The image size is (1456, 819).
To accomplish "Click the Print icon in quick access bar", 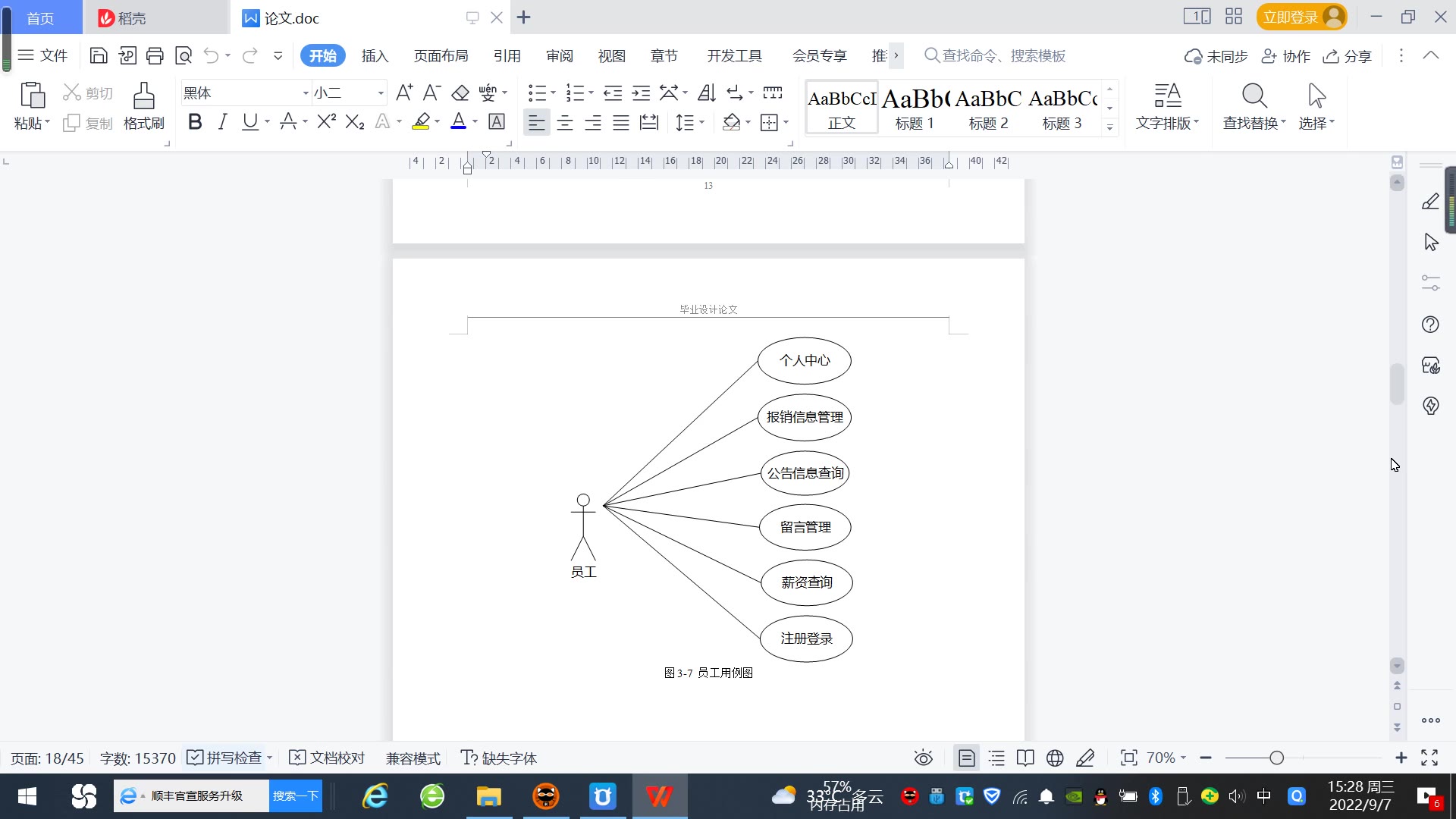I will click(x=155, y=55).
